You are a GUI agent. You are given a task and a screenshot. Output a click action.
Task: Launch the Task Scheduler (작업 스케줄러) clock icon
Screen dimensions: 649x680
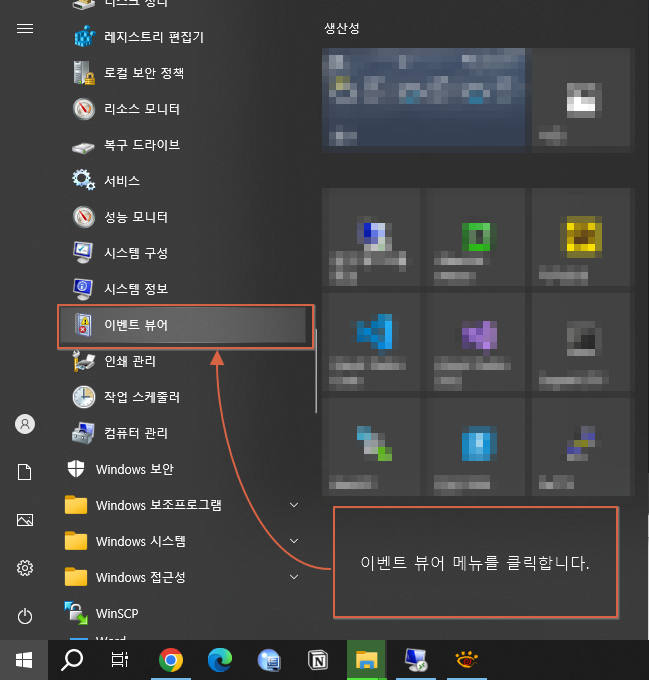[x=84, y=397]
